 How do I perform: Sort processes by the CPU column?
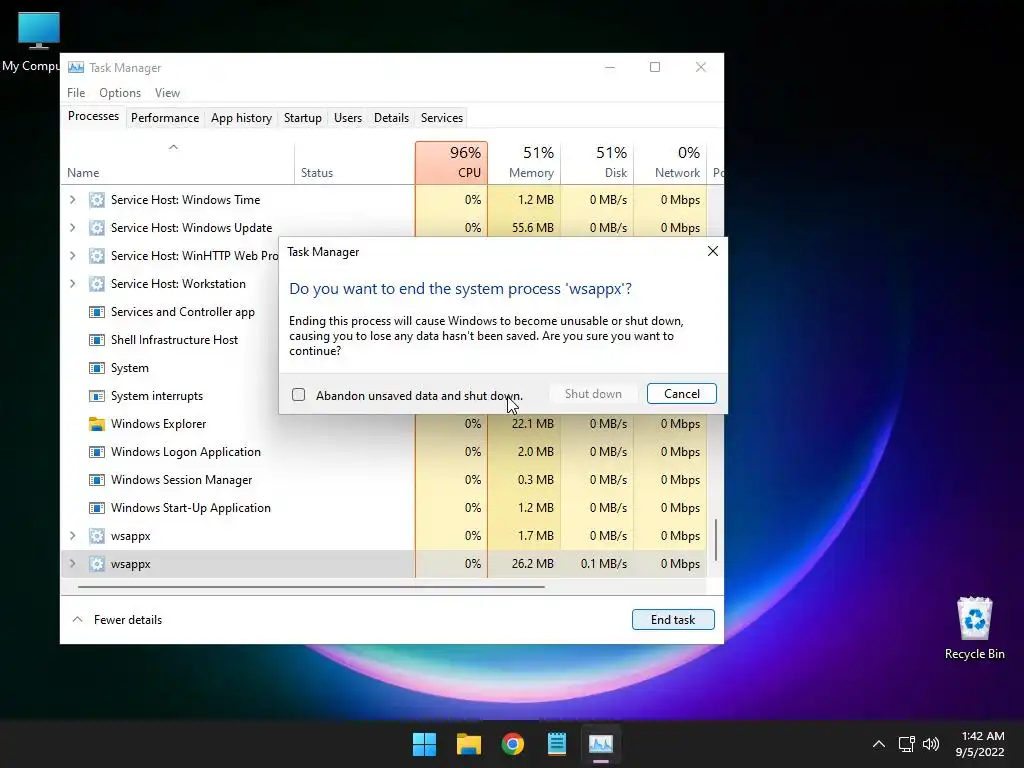coord(451,163)
